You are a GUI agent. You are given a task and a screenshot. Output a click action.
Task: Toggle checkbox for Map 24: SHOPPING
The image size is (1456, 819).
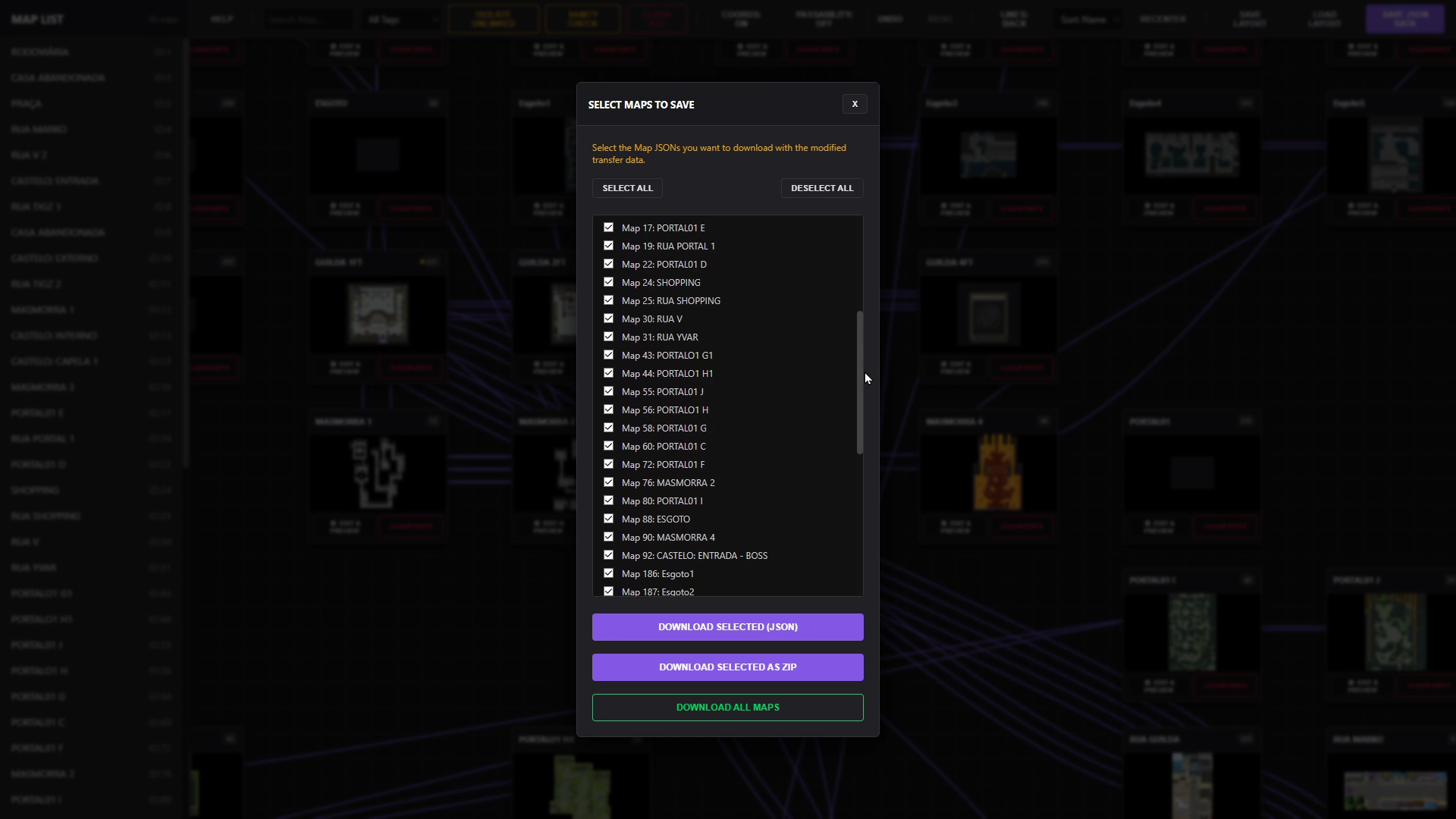click(608, 282)
